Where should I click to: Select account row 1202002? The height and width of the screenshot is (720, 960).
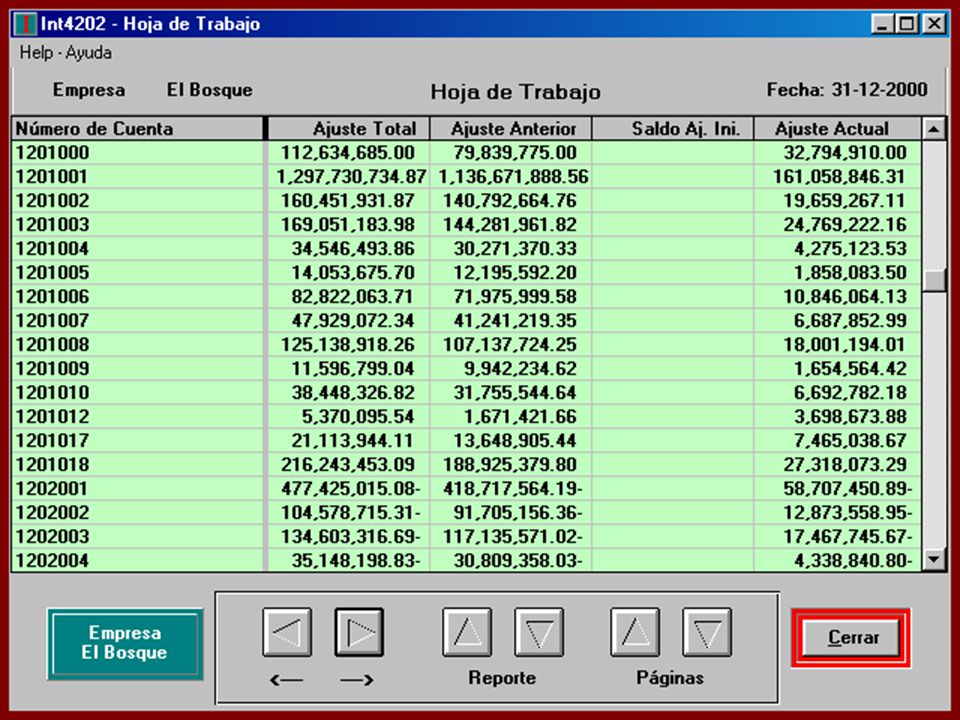(467, 512)
